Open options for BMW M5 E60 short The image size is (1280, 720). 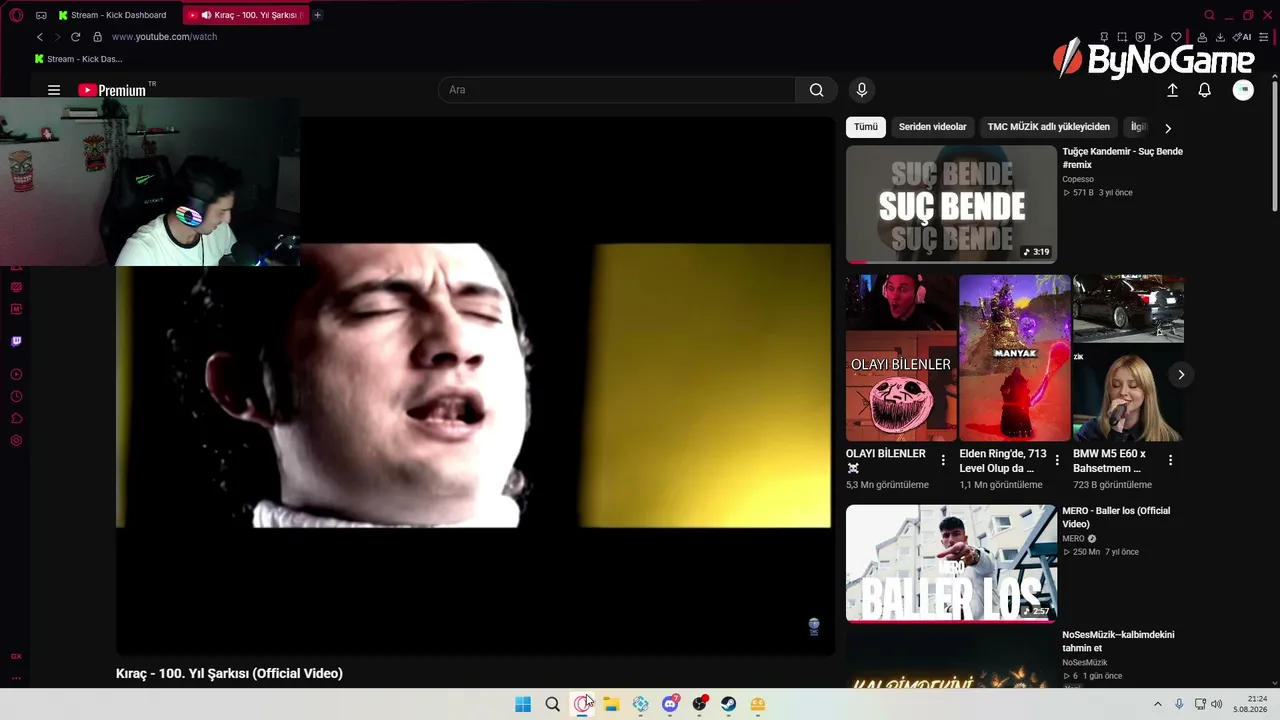click(x=1170, y=460)
